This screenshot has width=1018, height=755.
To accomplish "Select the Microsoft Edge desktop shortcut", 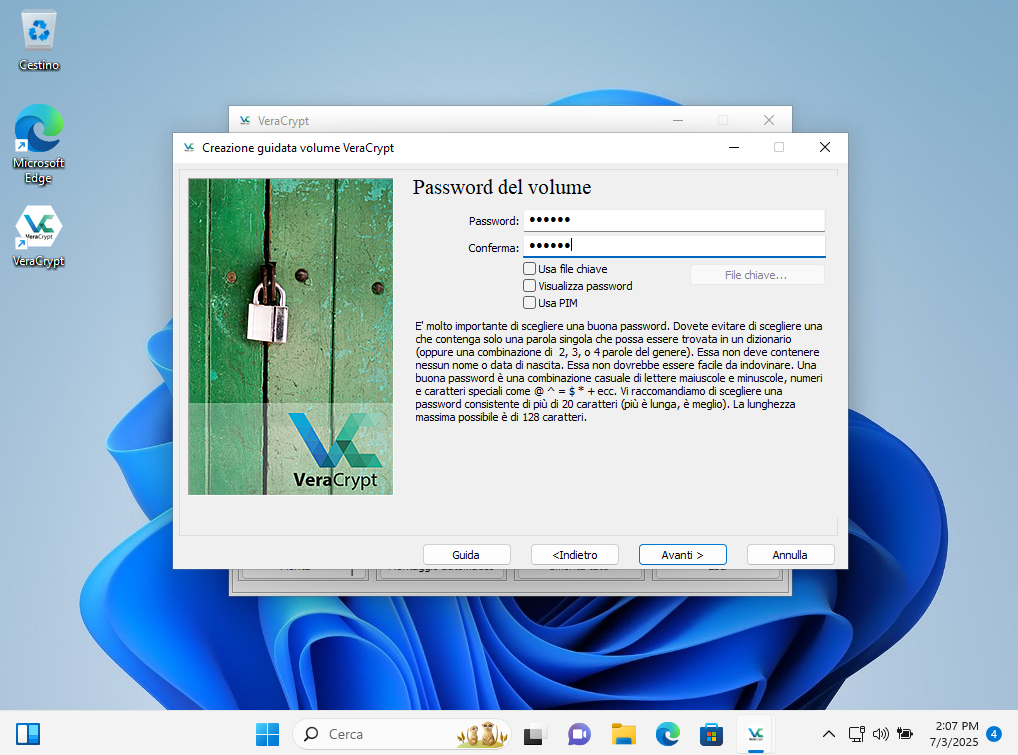I will coord(39,144).
